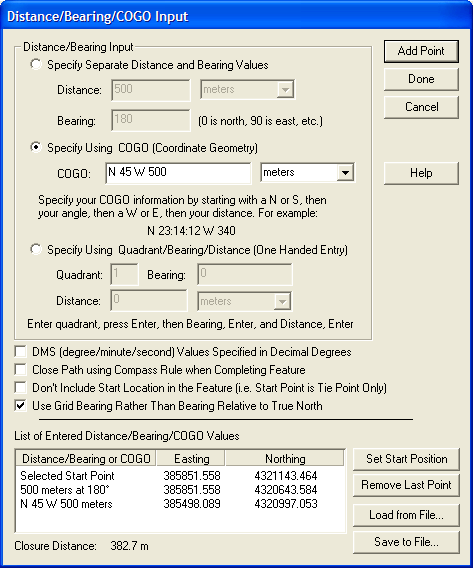Viewport: 473px width, 568px height.
Task: Cancel the COGO input dialog
Action: point(421,107)
